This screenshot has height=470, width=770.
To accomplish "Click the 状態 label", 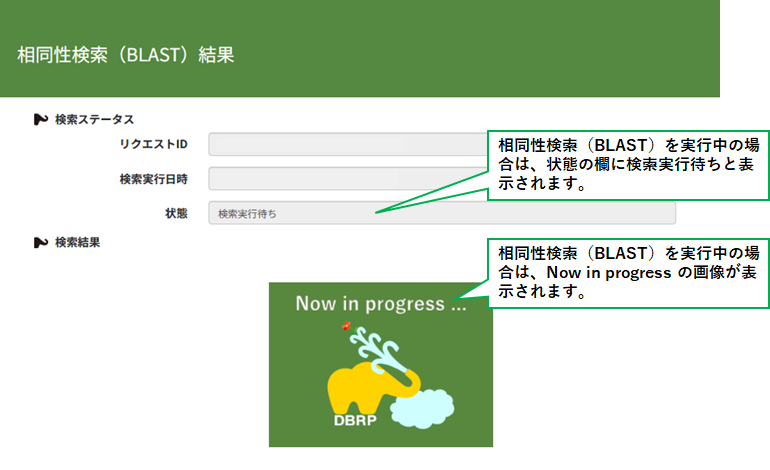I will (x=176, y=213).
